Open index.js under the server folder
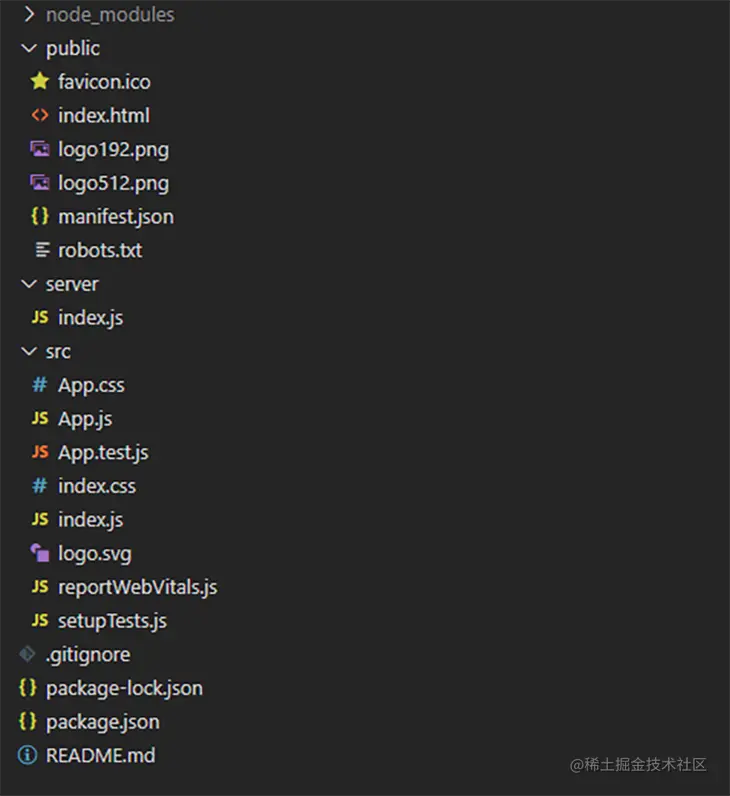Screen dimensions: 730x796 [x=90, y=318]
